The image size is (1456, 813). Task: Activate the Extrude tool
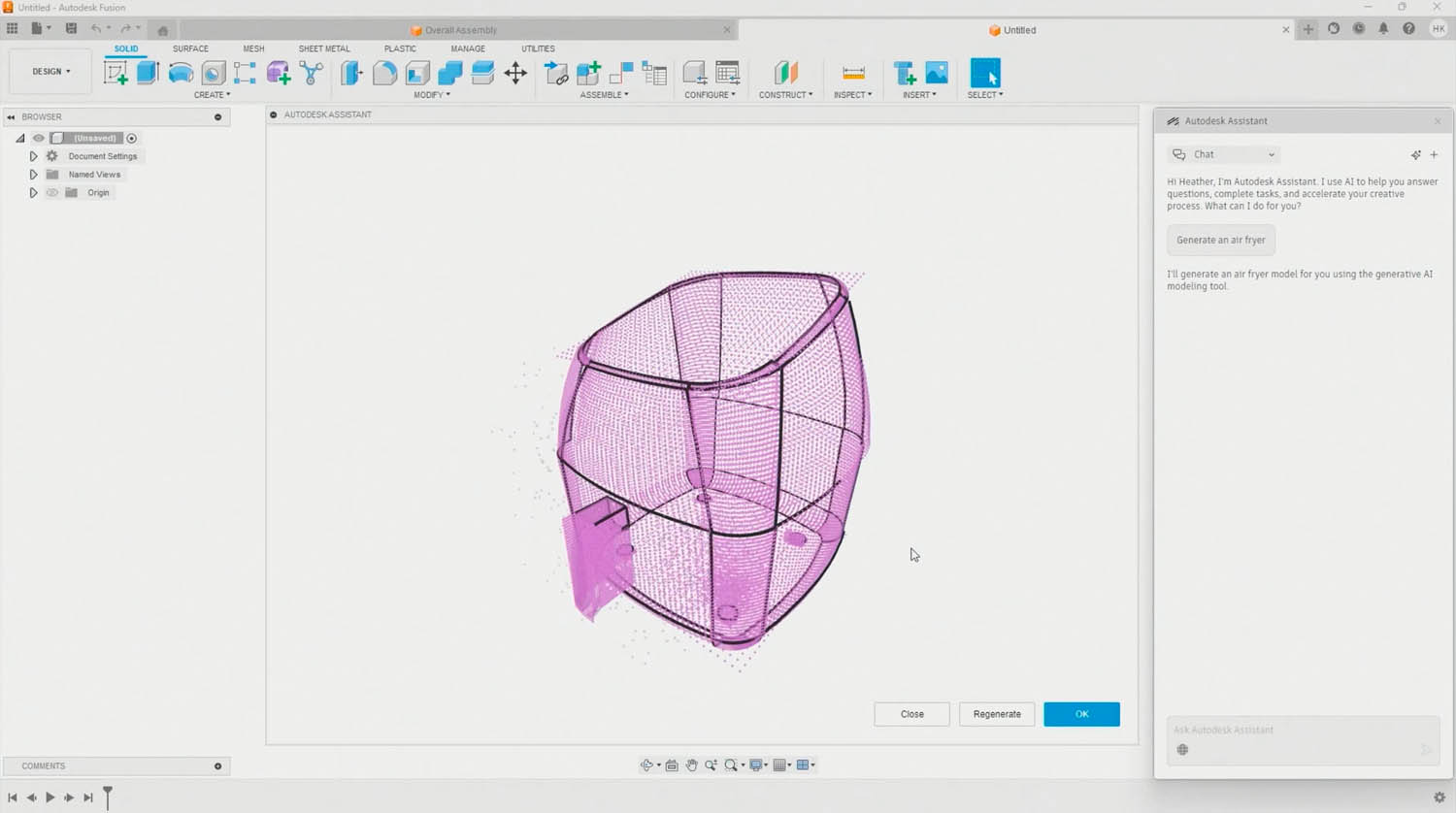point(147,72)
